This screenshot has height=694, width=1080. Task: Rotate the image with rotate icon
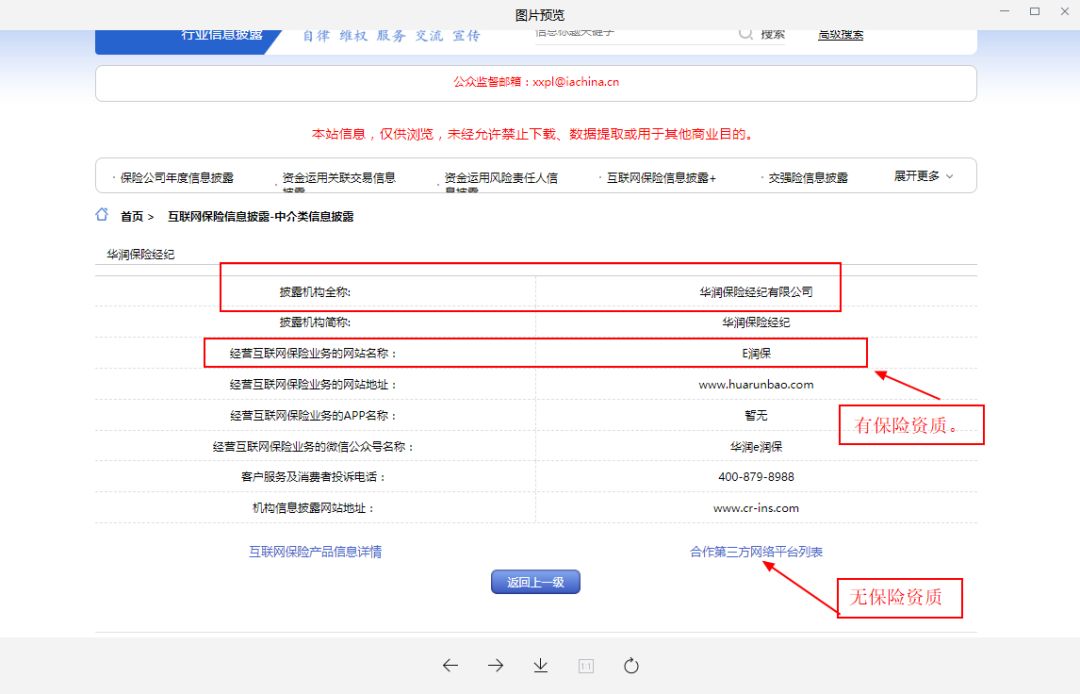pos(631,666)
